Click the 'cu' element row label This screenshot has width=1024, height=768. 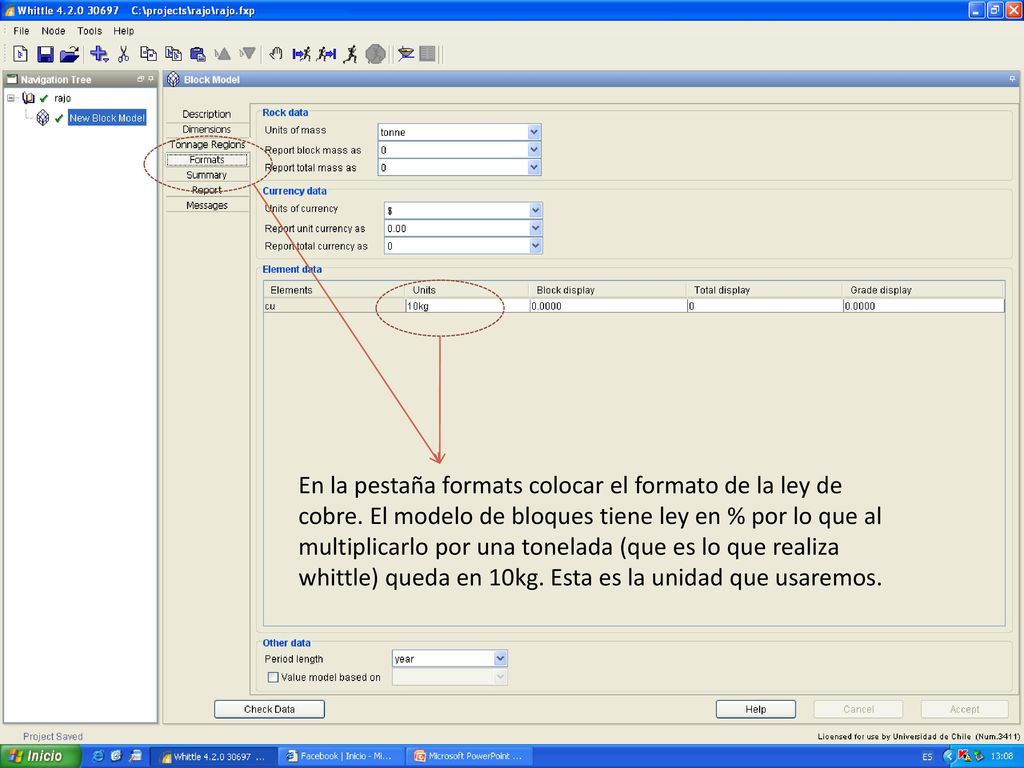(x=270, y=306)
